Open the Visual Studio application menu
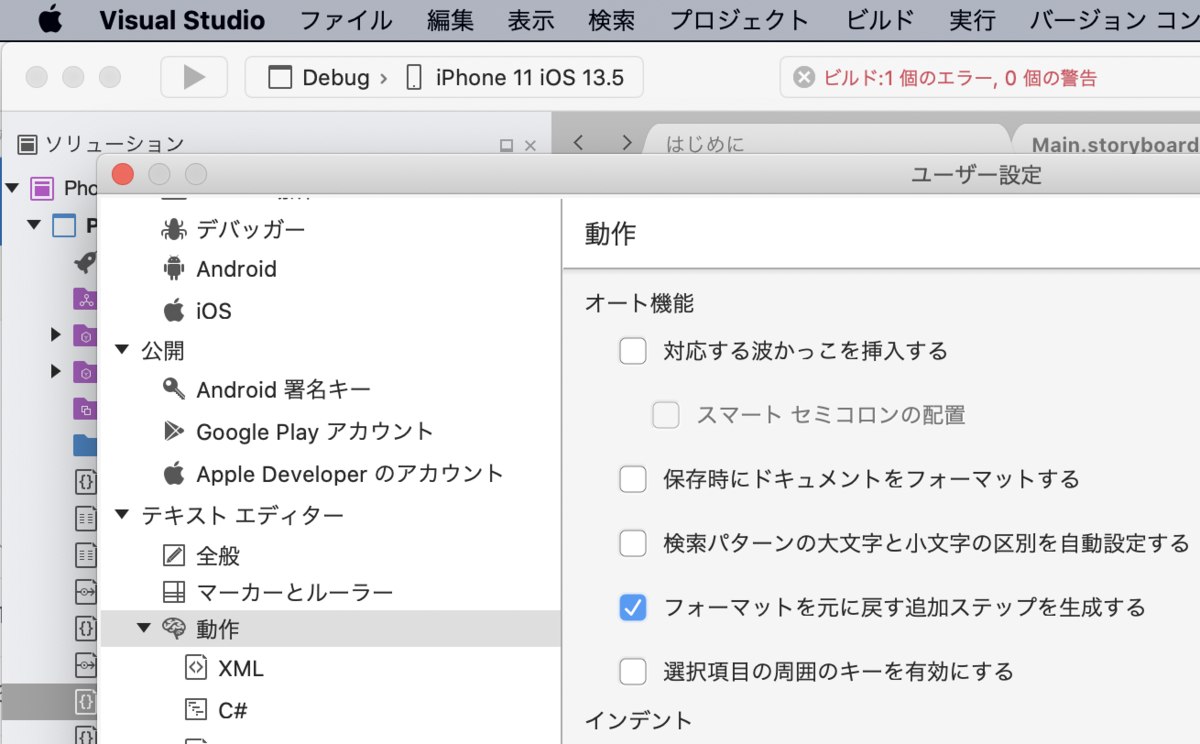Viewport: 1200px width, 744px height. point(182,20)
